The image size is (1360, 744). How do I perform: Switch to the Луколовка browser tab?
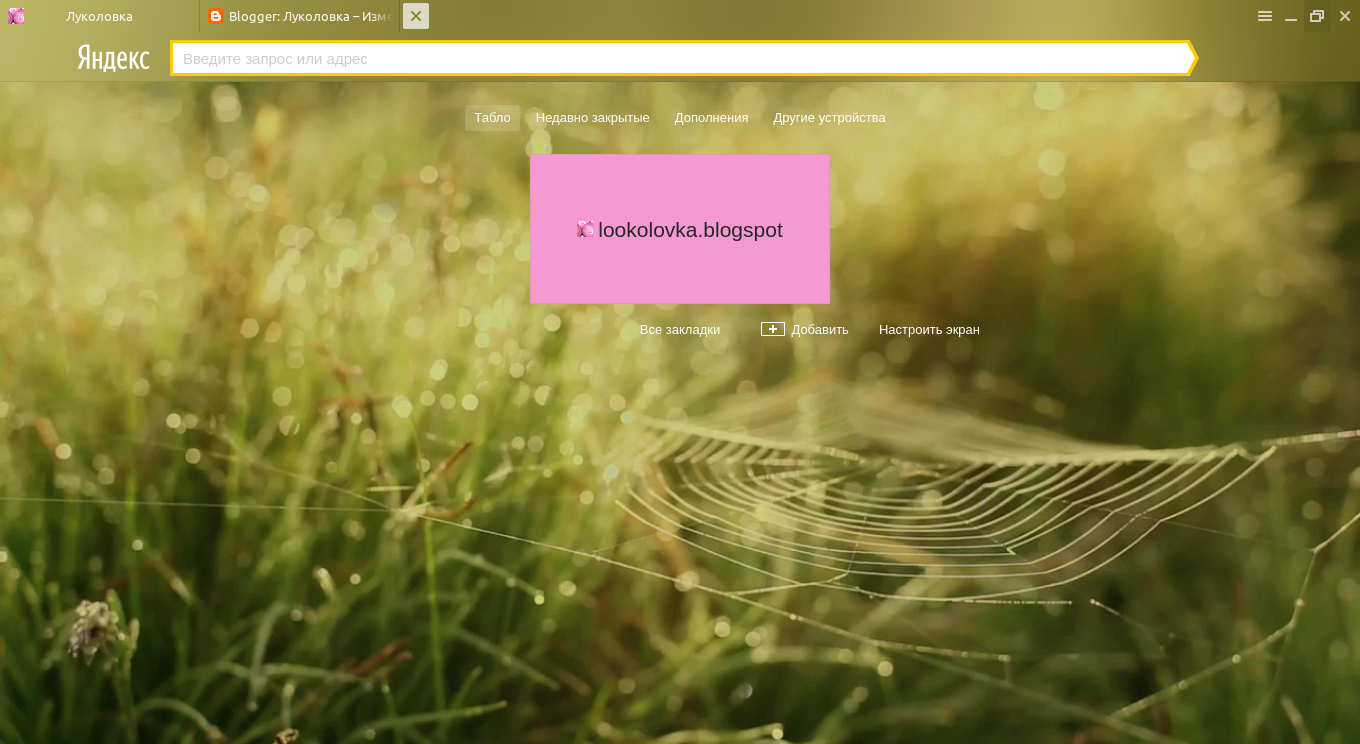[x=99, y=16]
